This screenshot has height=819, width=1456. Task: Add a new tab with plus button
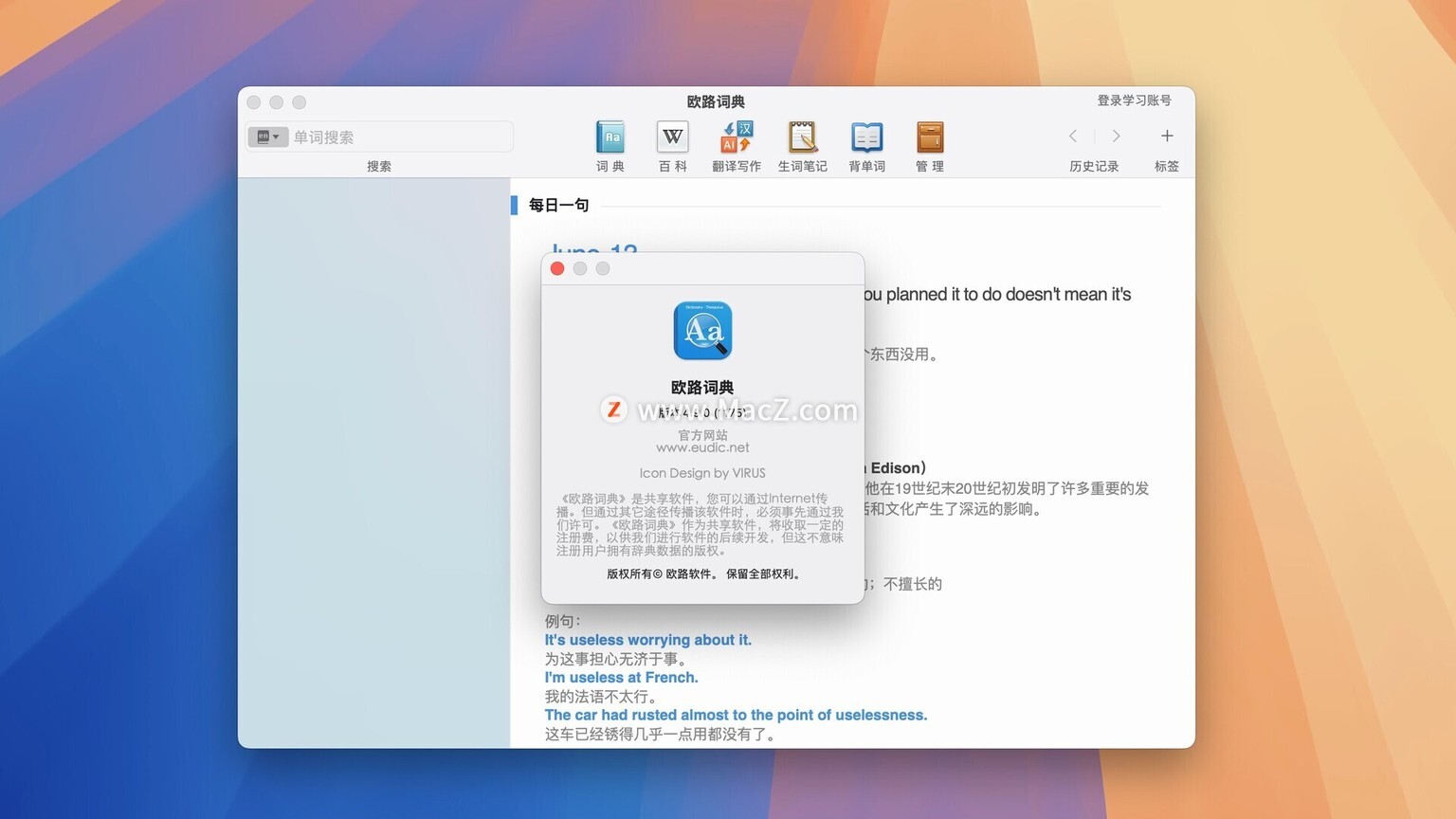pos(1167,136)
